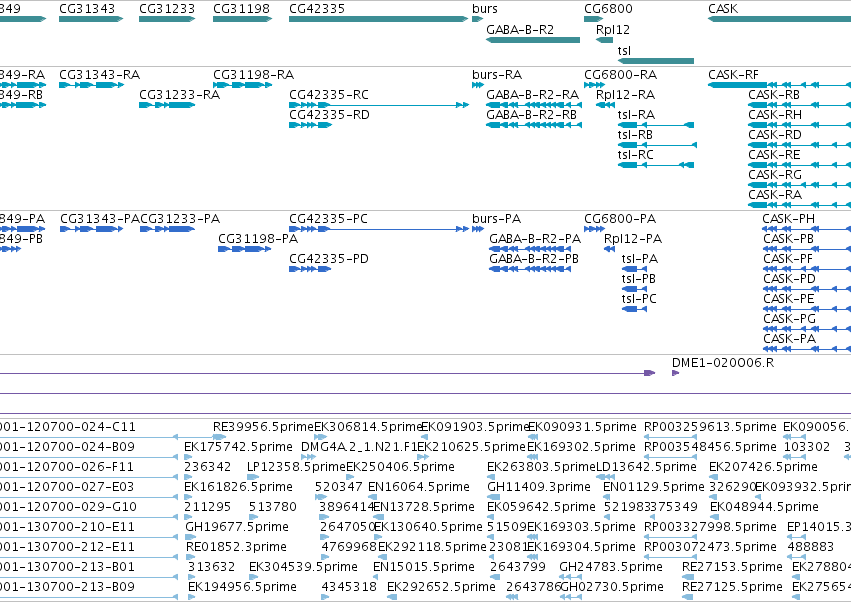851x602 pixels.
Task: Click the Rpl12-RA transcript label
Action: [x=625, y=95]
